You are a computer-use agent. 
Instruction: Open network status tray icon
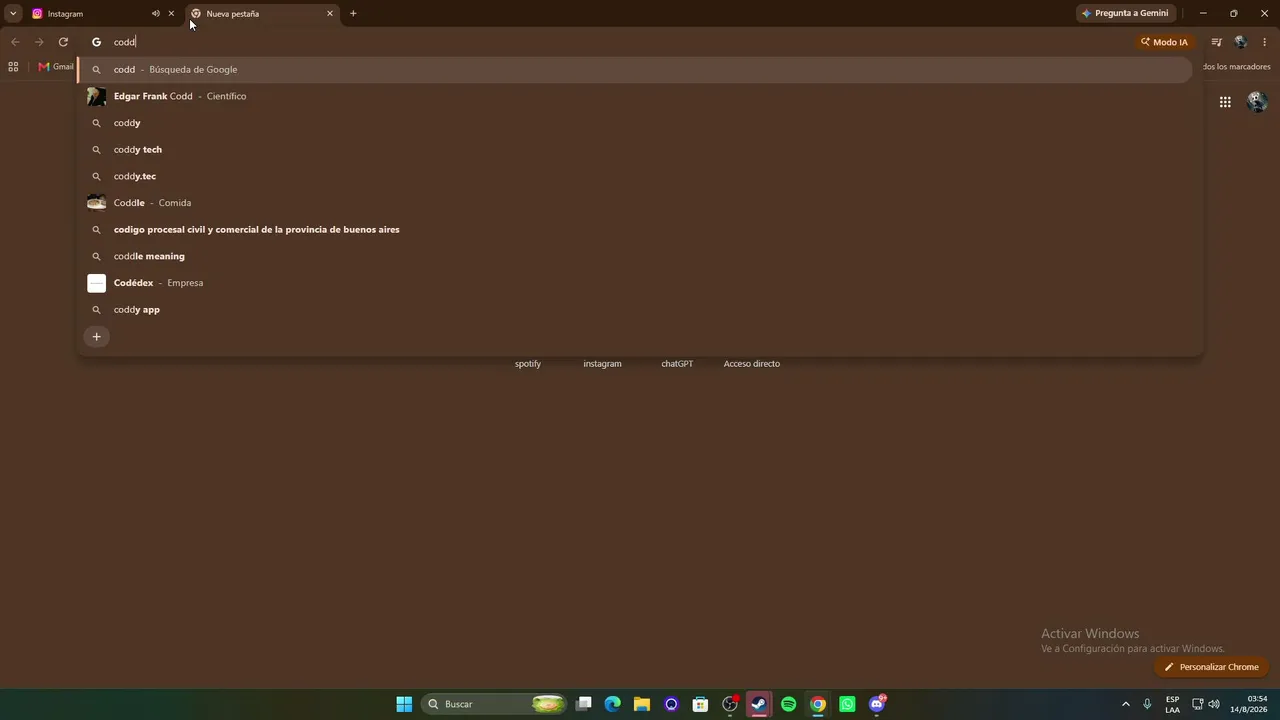coord(1198,704)
